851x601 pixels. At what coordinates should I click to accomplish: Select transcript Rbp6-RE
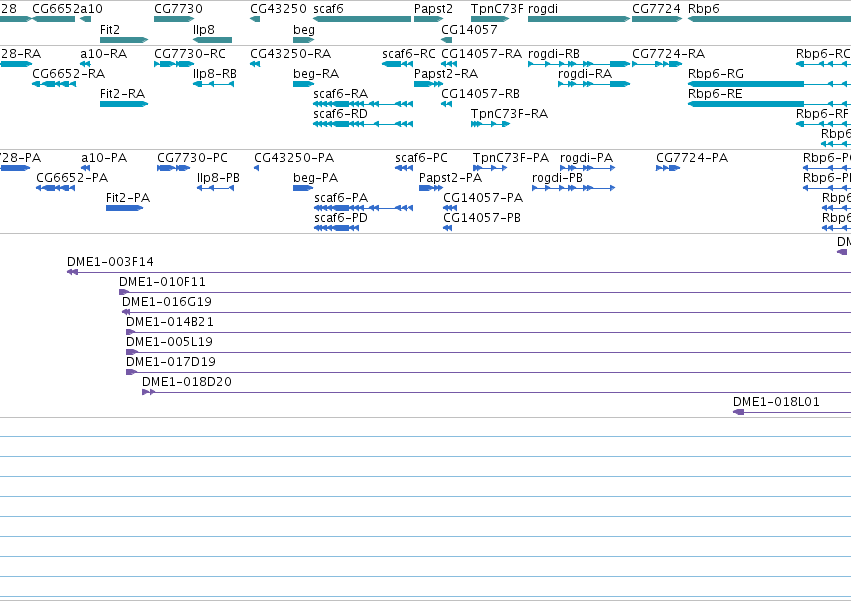click(769, 104)
